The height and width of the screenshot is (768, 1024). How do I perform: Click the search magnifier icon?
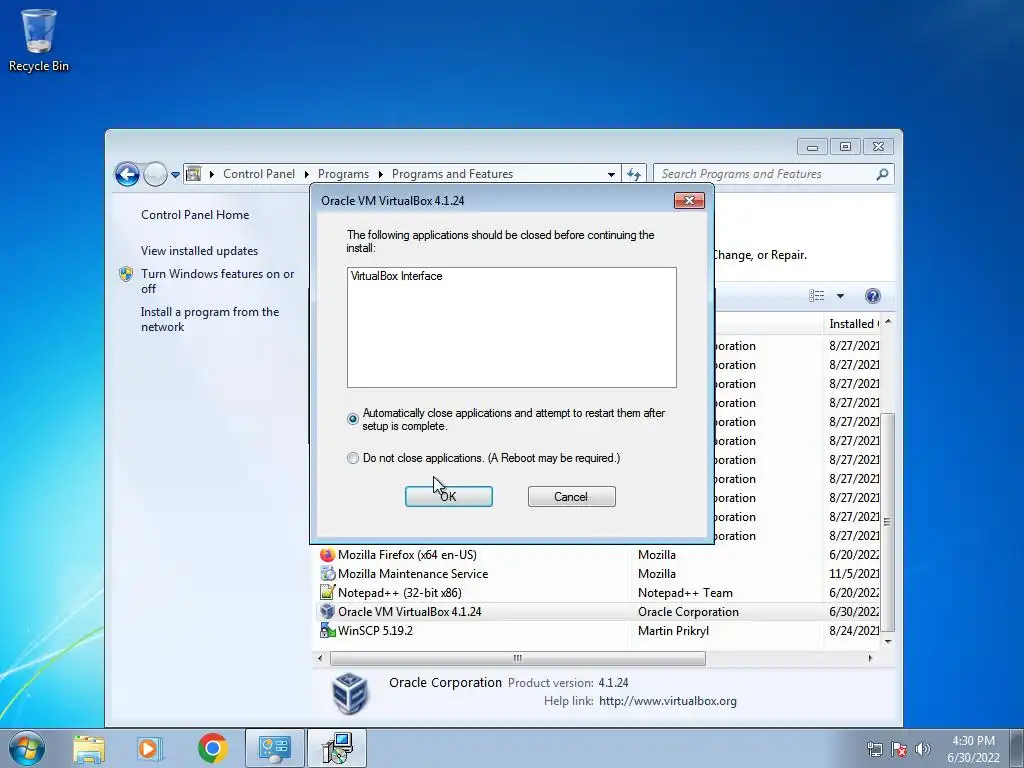click(882, 174)
